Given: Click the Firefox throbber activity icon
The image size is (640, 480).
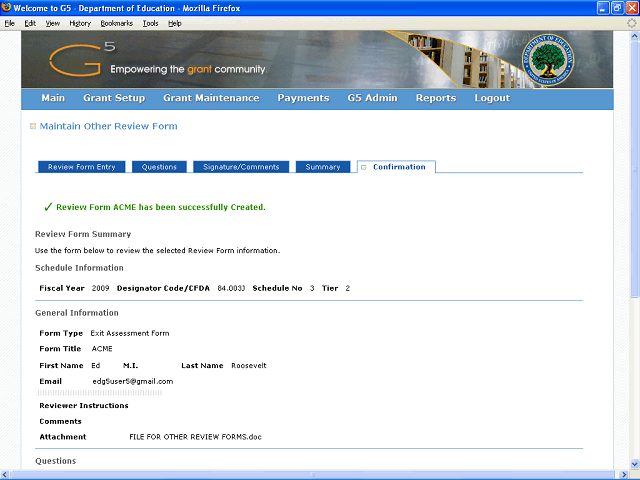Looking at the screenshot, I should (631, 23).
